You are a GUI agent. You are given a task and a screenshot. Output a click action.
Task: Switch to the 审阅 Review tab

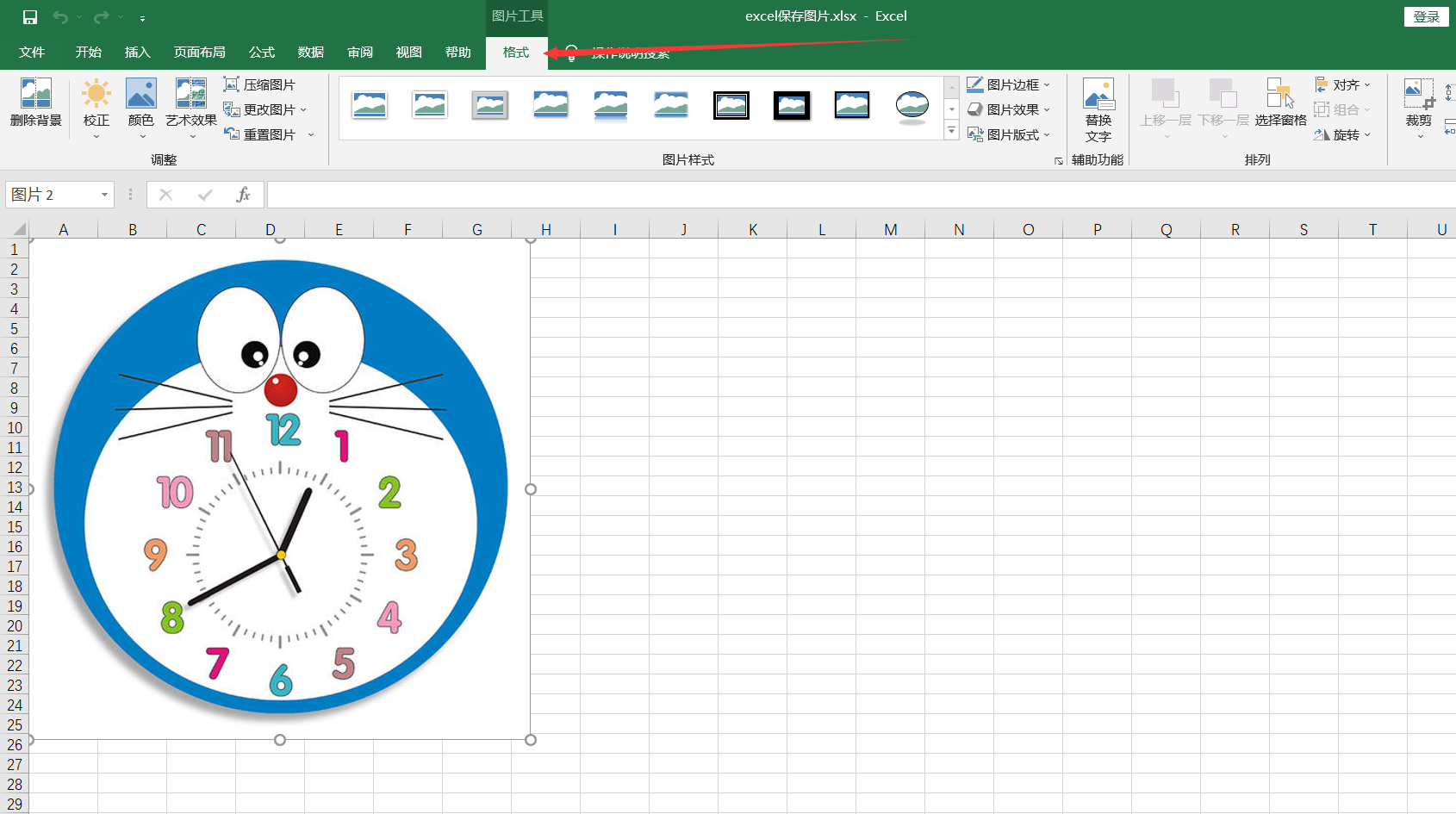[360, 53]
